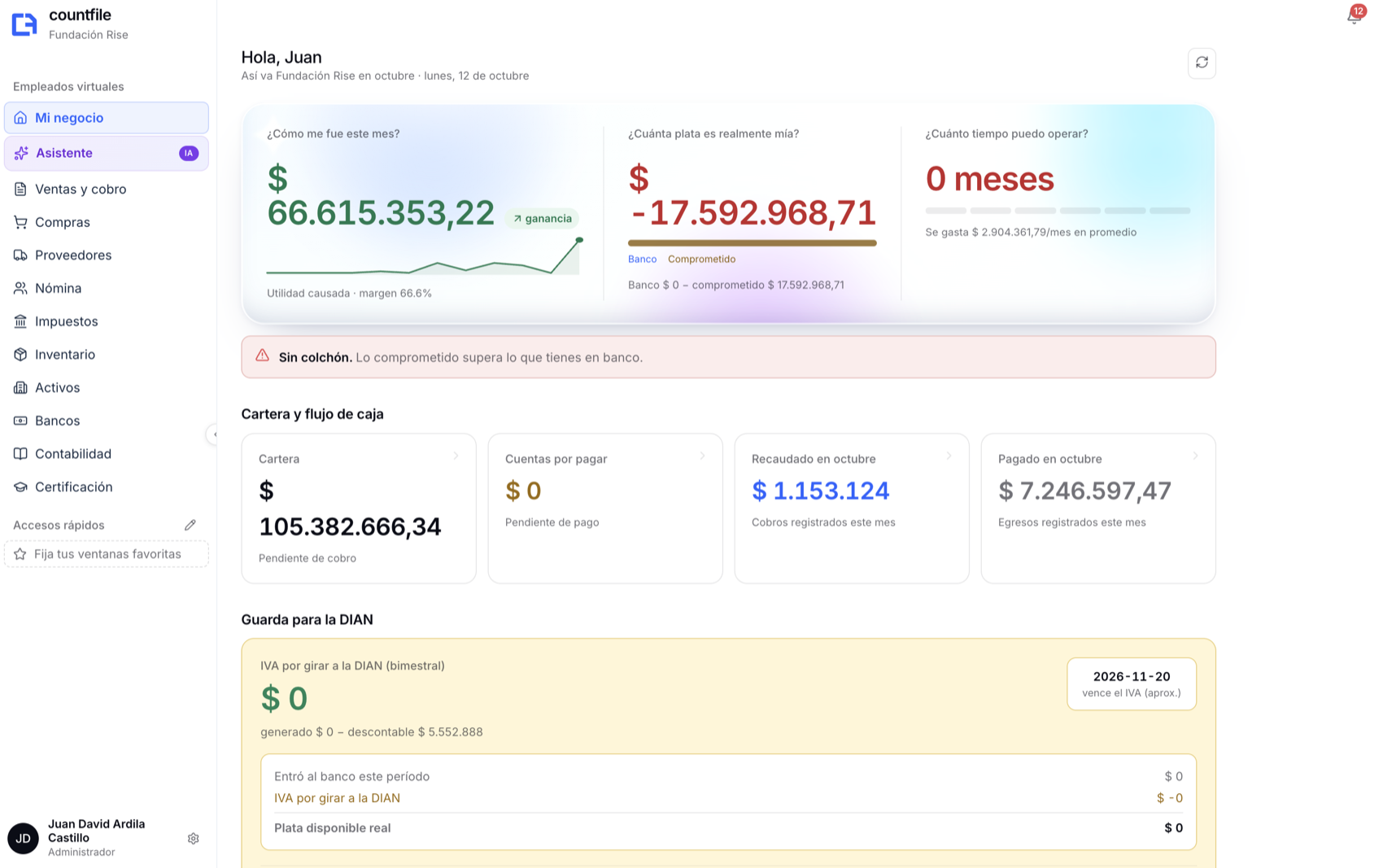Expand the Recaudado en octubre card arrow
1383x868 pixels.
click(x=949, y=456)
